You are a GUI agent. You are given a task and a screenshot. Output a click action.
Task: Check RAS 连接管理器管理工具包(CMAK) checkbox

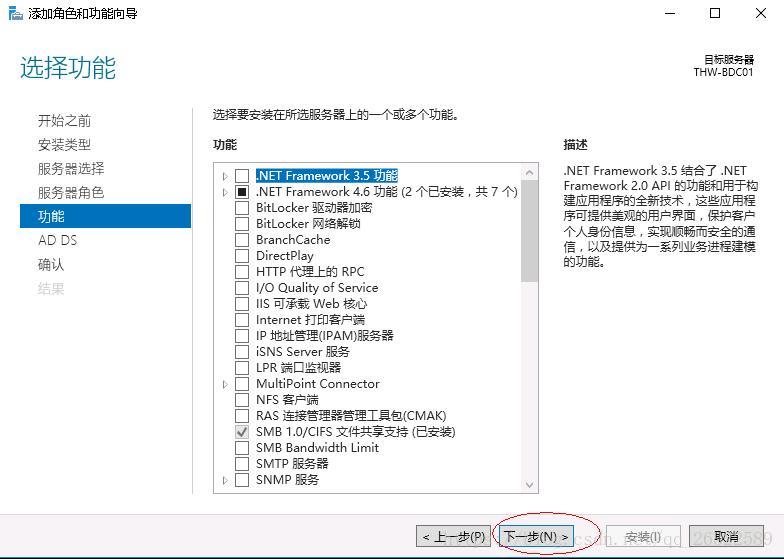point(242,416)
